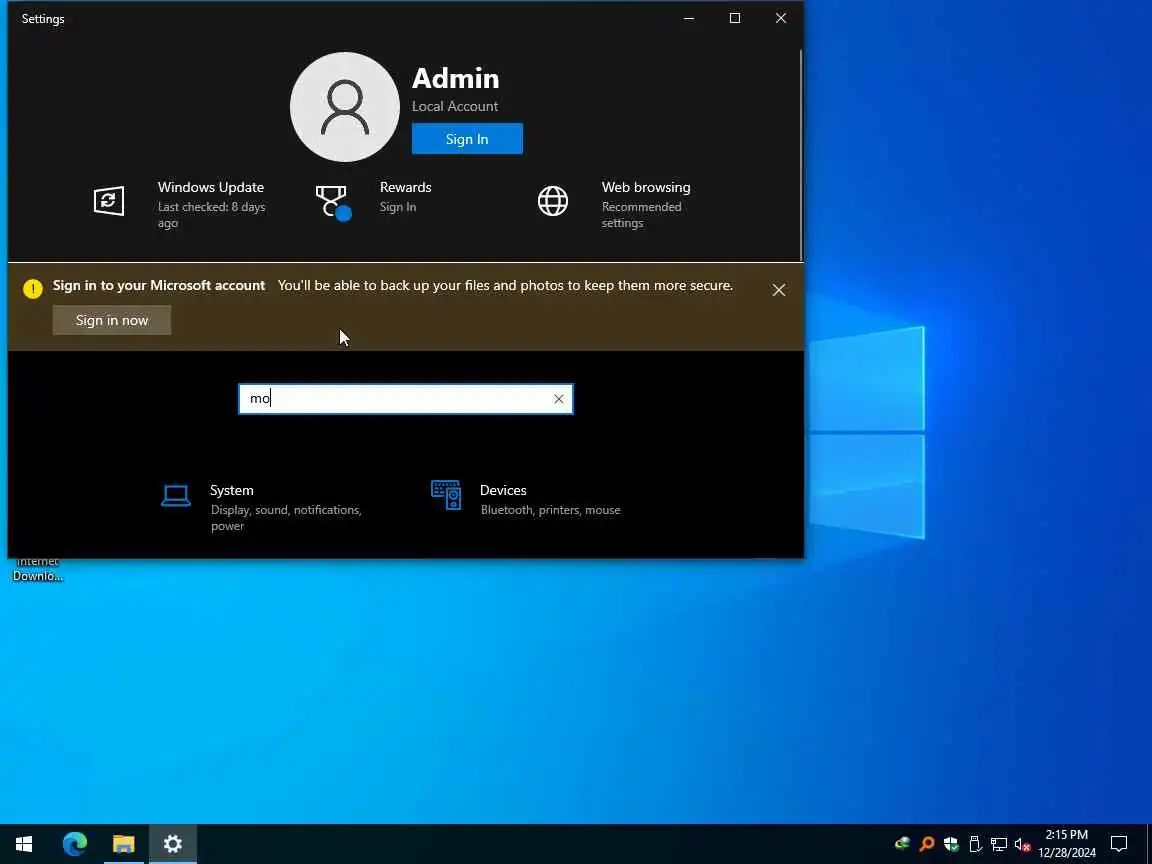This screenshot has width=1152, height=864.
Task: Clear the search box text
Action: 558,399
